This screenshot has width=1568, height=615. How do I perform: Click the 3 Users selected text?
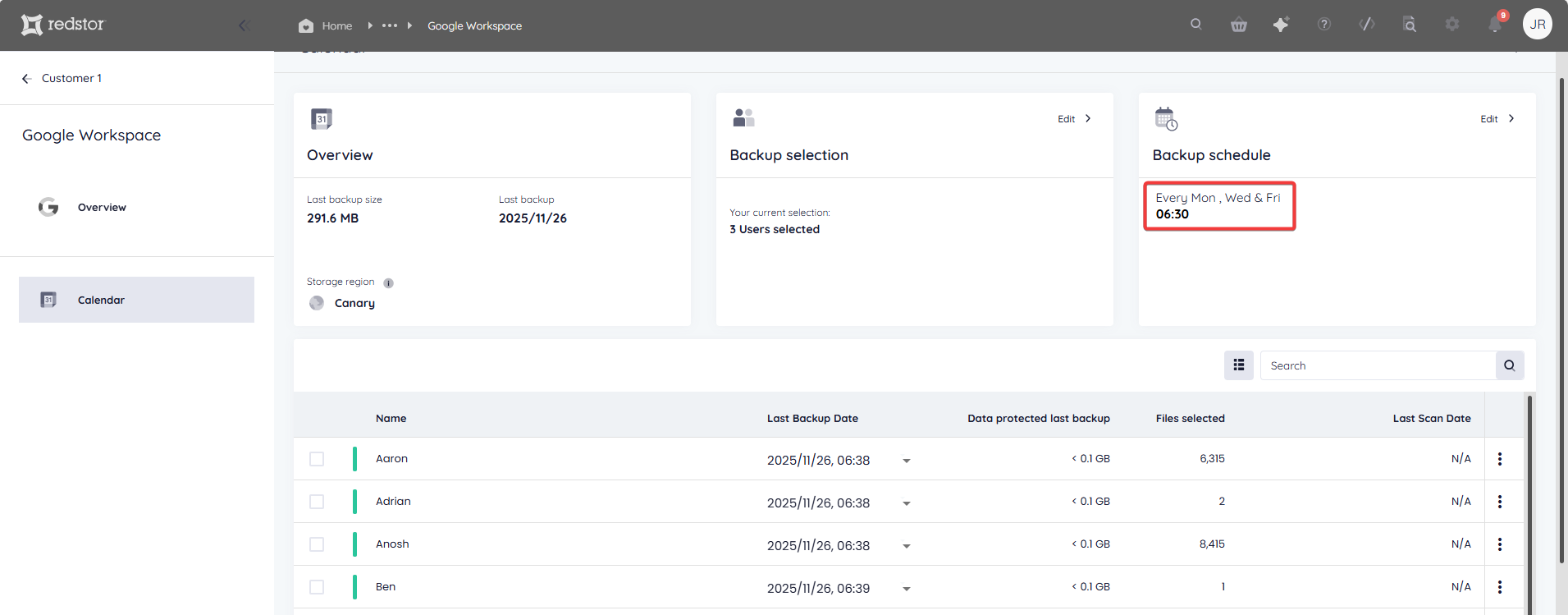pos(775,229)
